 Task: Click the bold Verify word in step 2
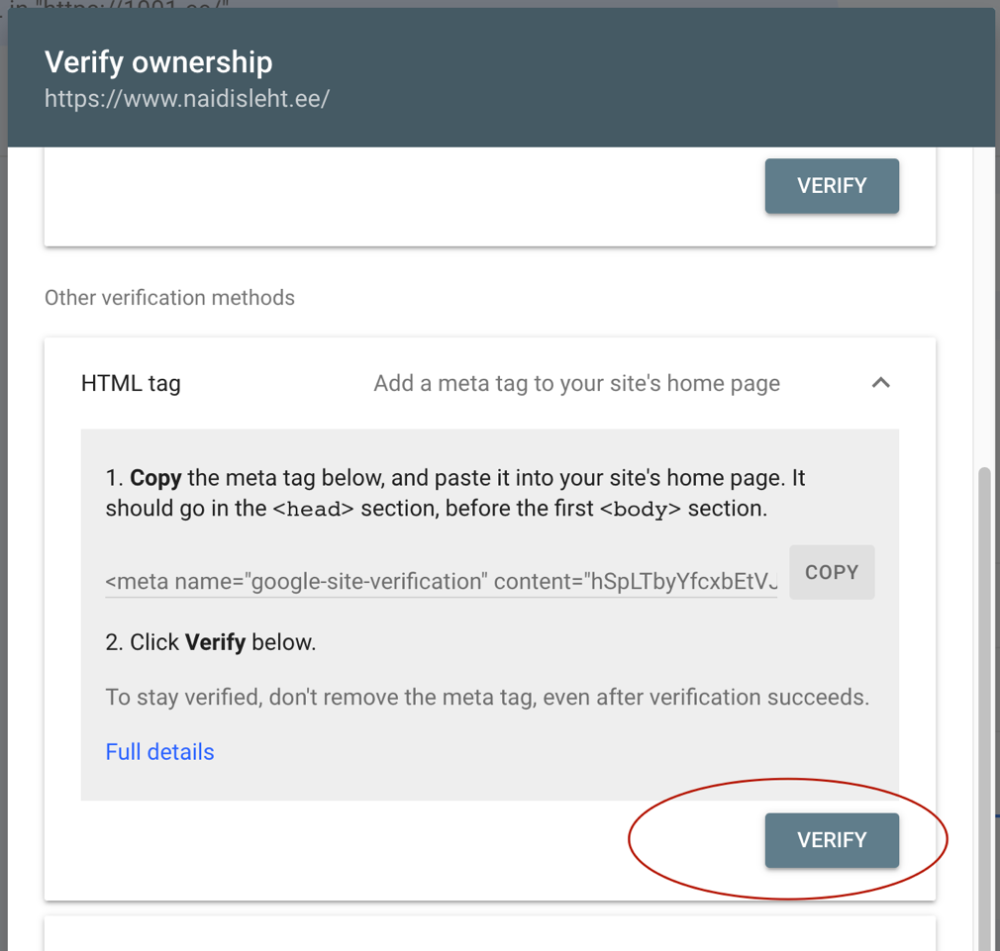point(215,642)
